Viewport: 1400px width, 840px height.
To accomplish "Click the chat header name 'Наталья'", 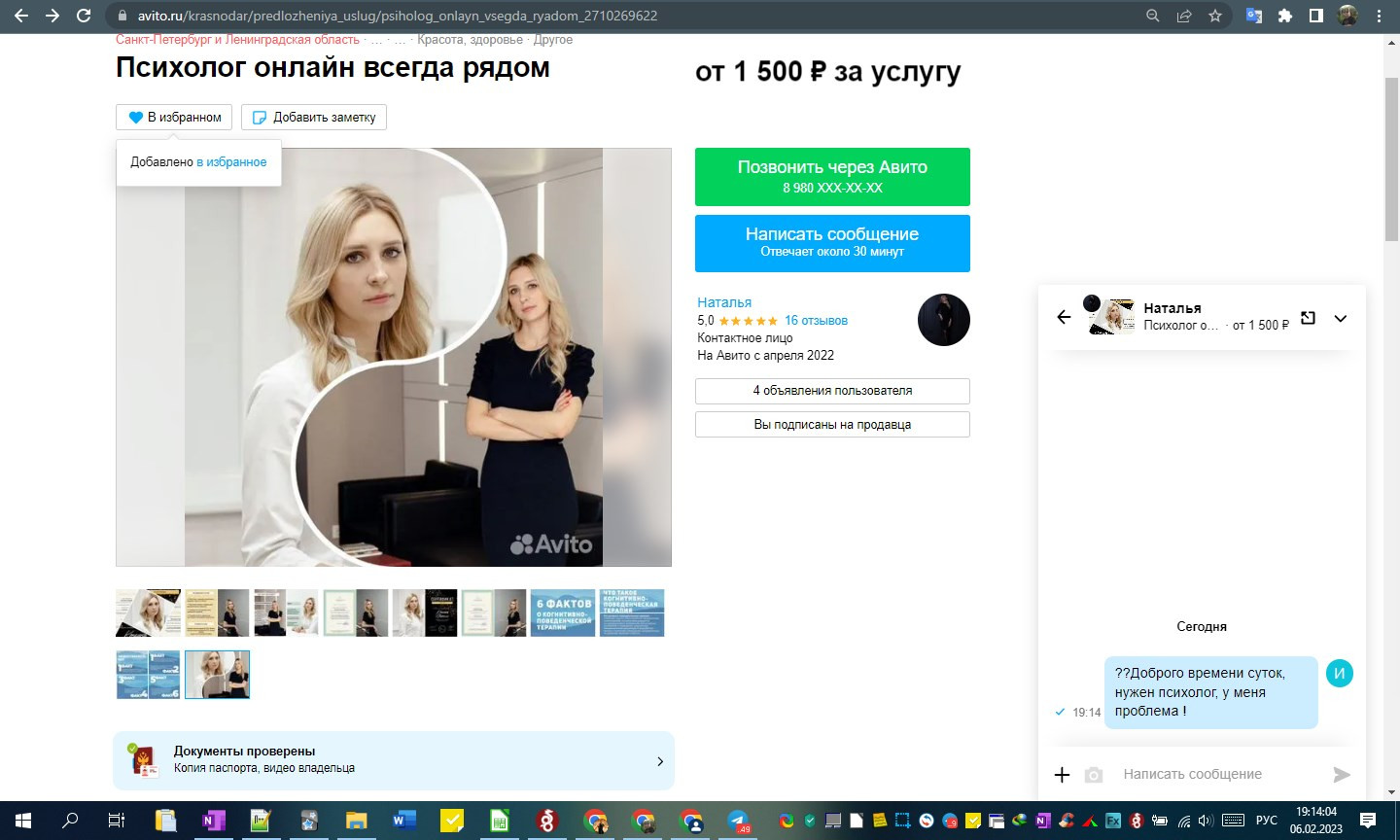I will tap(1172, 308).
